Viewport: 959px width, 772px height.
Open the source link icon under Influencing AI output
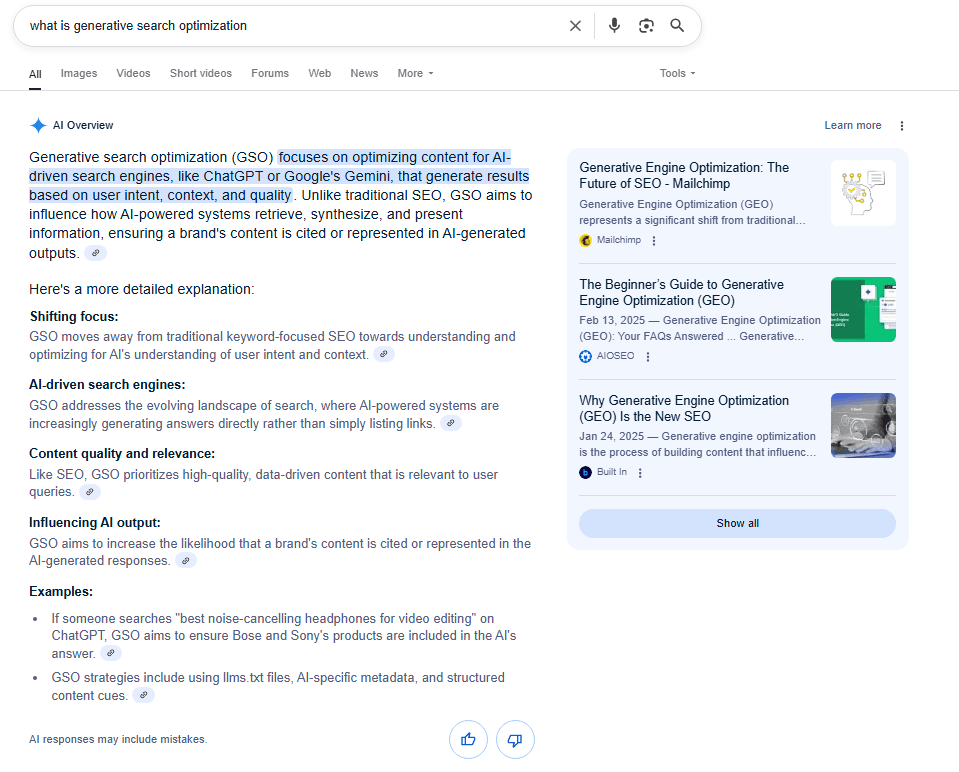pos(186,560)
